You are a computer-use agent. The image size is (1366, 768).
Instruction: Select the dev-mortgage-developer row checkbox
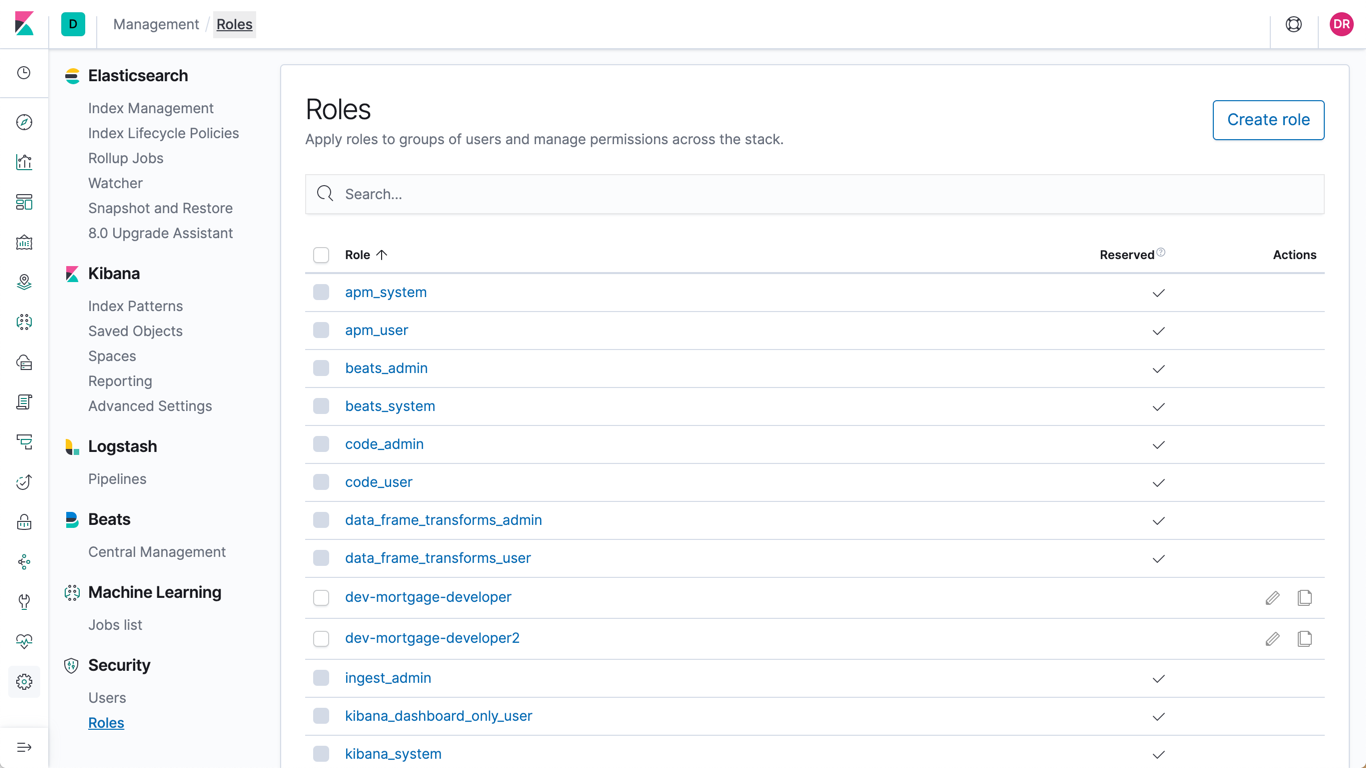[321, 598]
